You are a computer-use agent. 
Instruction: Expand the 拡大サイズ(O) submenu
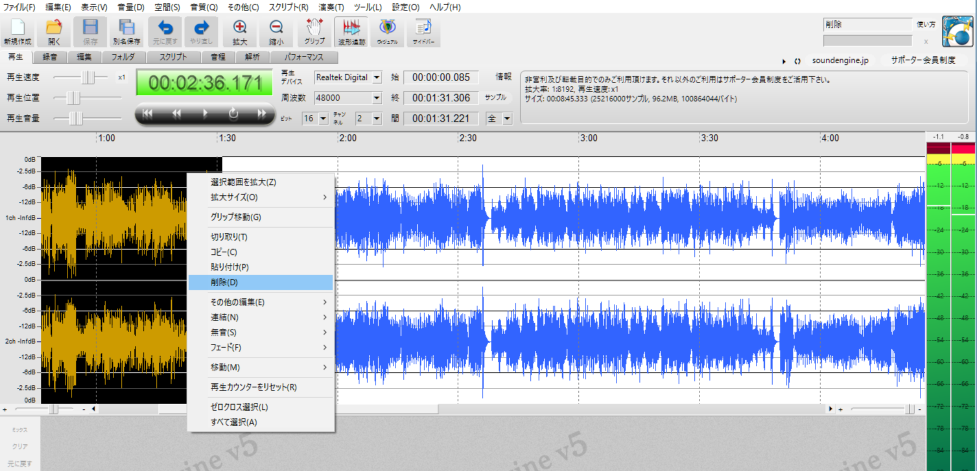click(260, 197)
